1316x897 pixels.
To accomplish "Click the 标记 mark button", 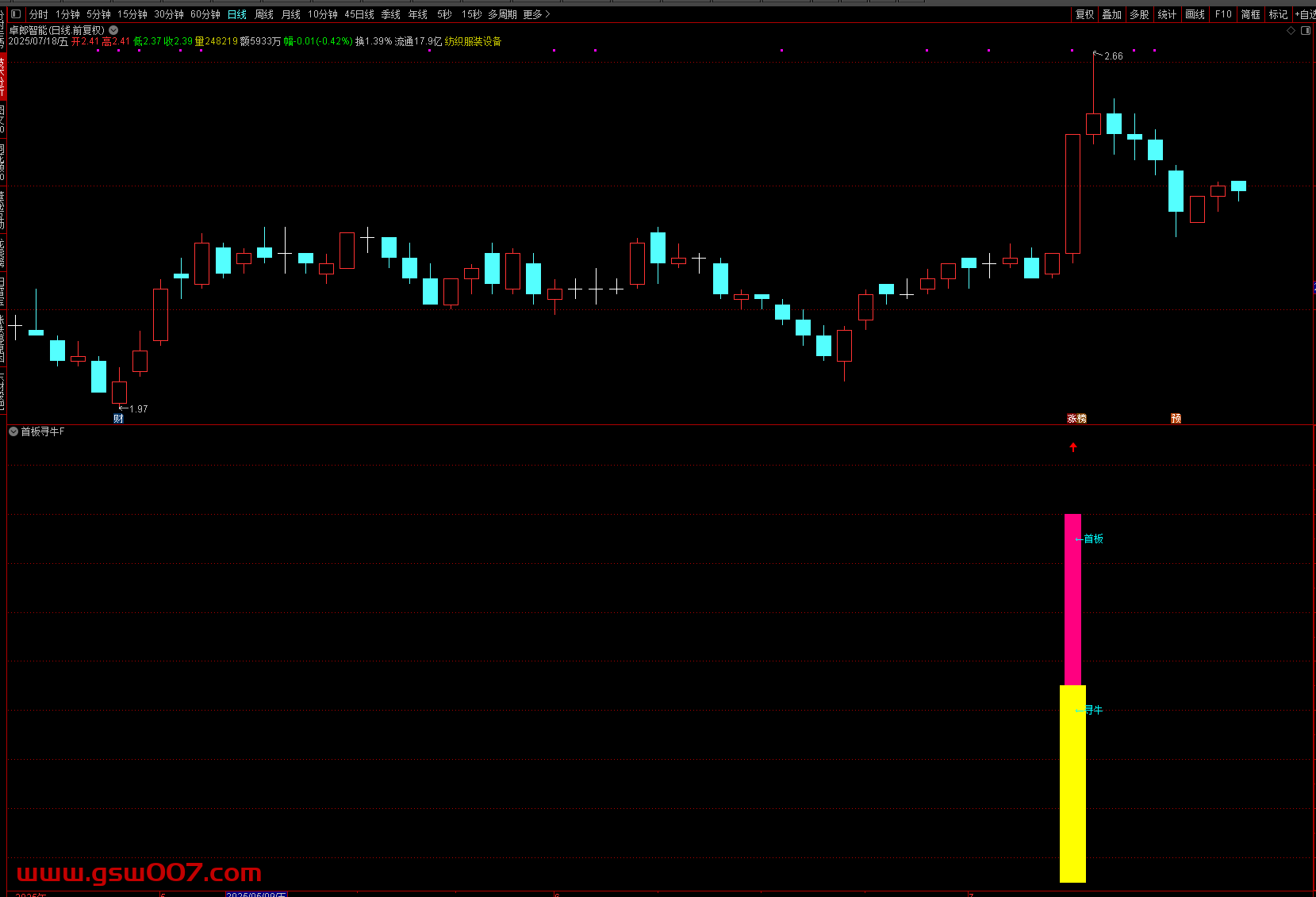I will [1279, 14].
